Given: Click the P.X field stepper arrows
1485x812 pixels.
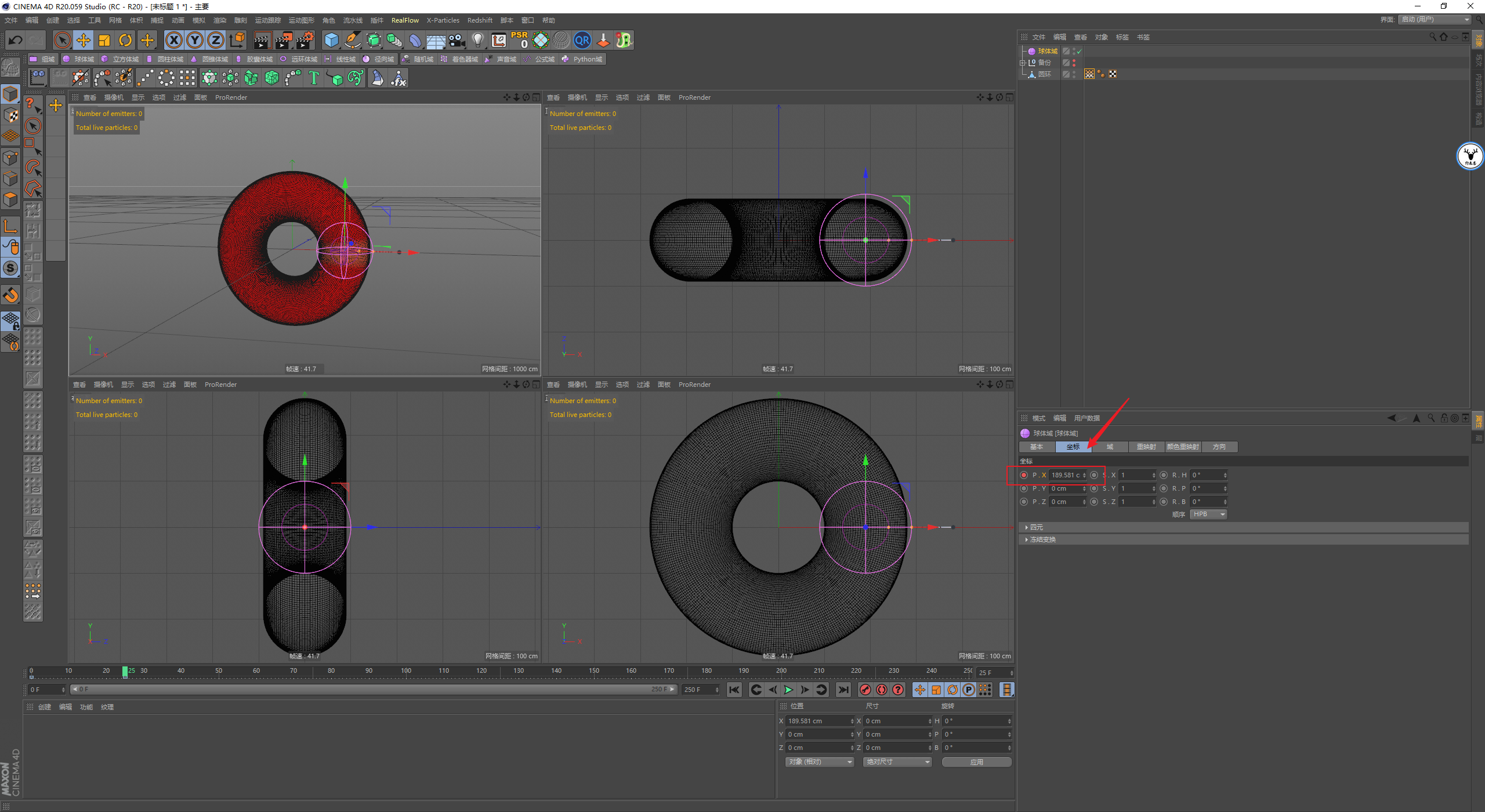Looking at the screenshot, I should 1084,475.
